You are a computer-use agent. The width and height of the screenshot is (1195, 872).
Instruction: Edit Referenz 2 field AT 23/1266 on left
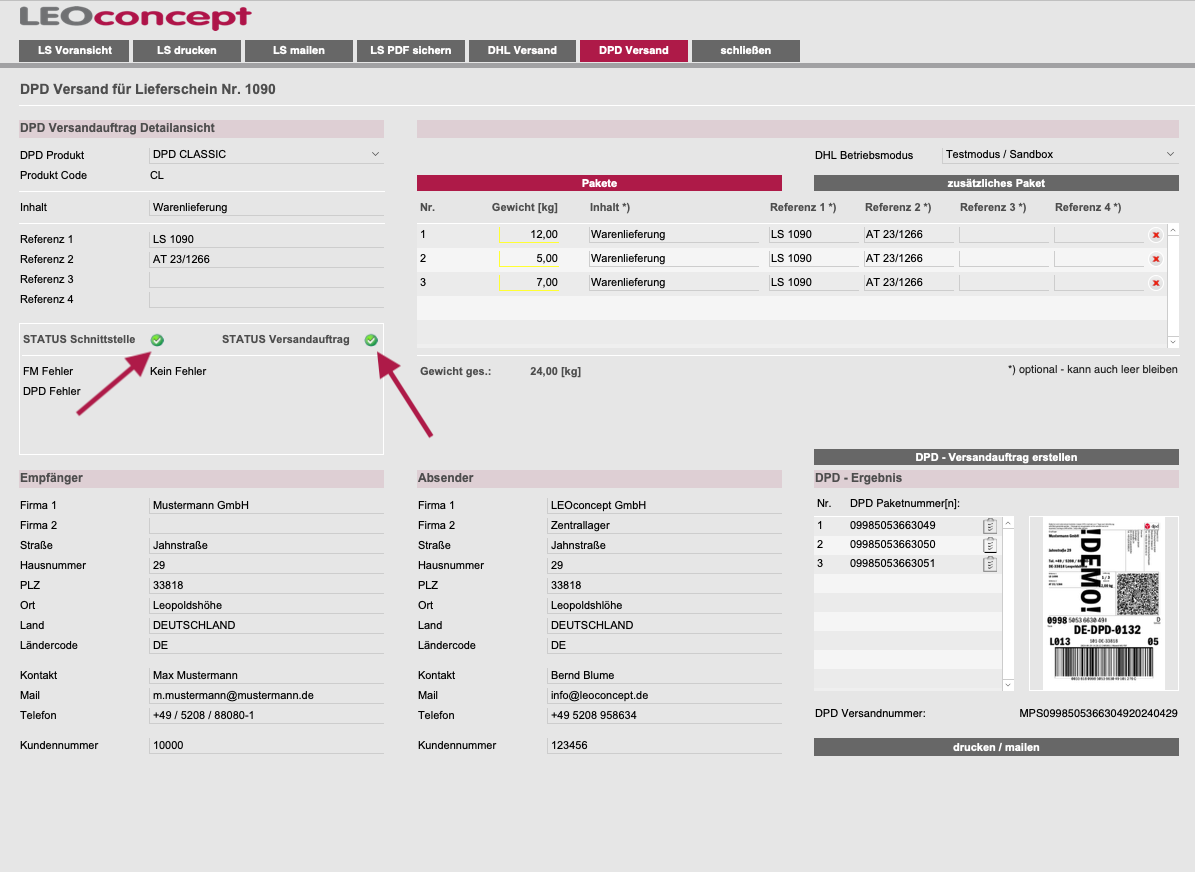point(267,259)
